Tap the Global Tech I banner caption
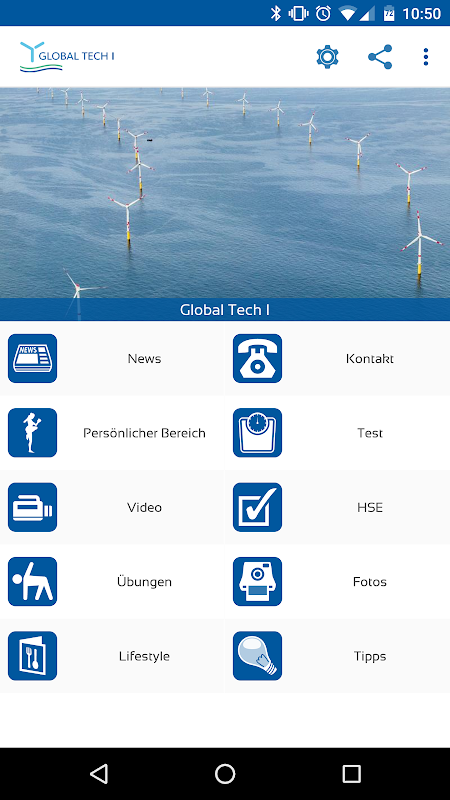Image resolution: width=450 pixels, height=800 pixels. point(225,310)
